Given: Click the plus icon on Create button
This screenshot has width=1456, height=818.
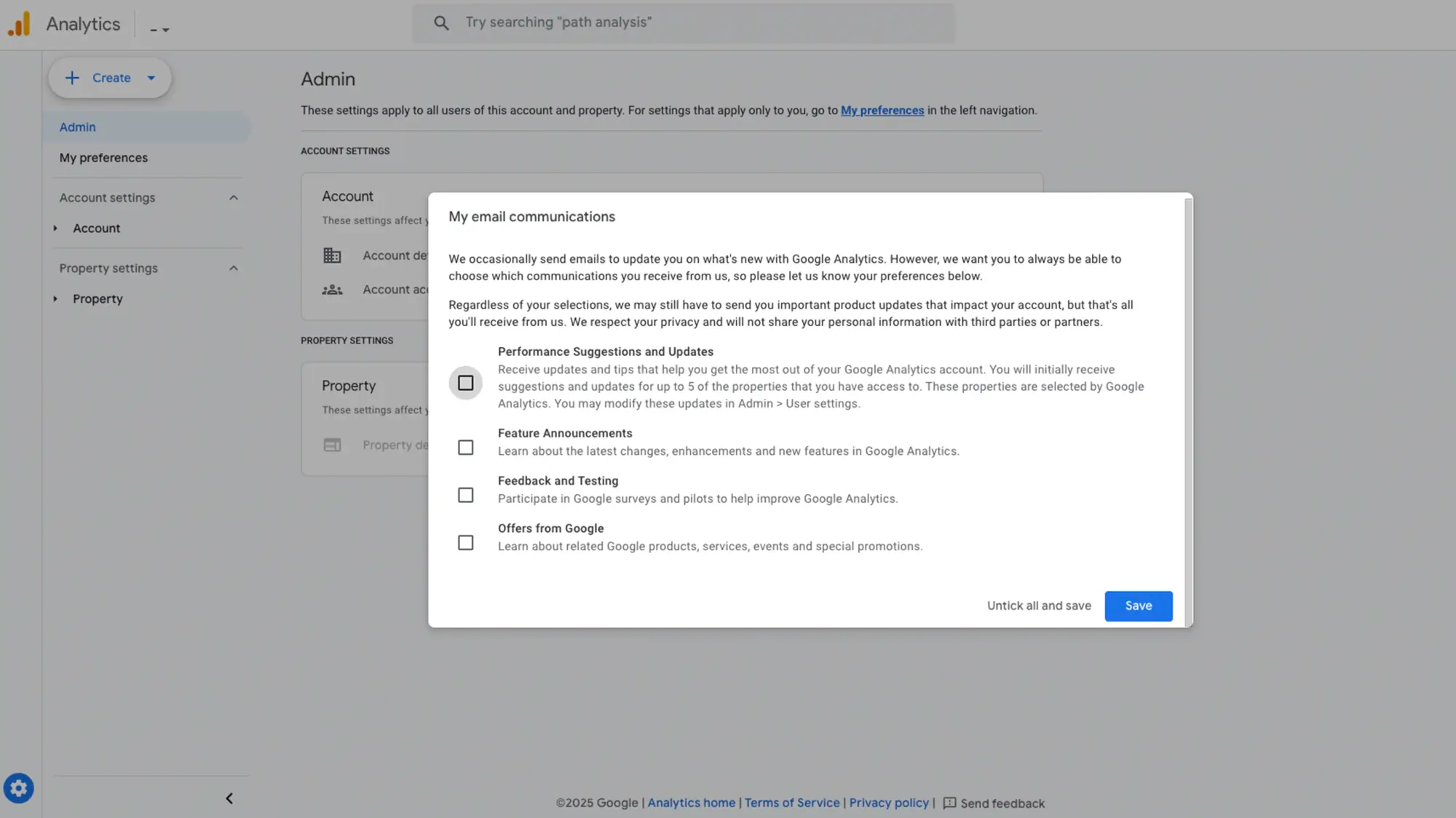Looking at the screenshot, I should (x=72, y=78).
